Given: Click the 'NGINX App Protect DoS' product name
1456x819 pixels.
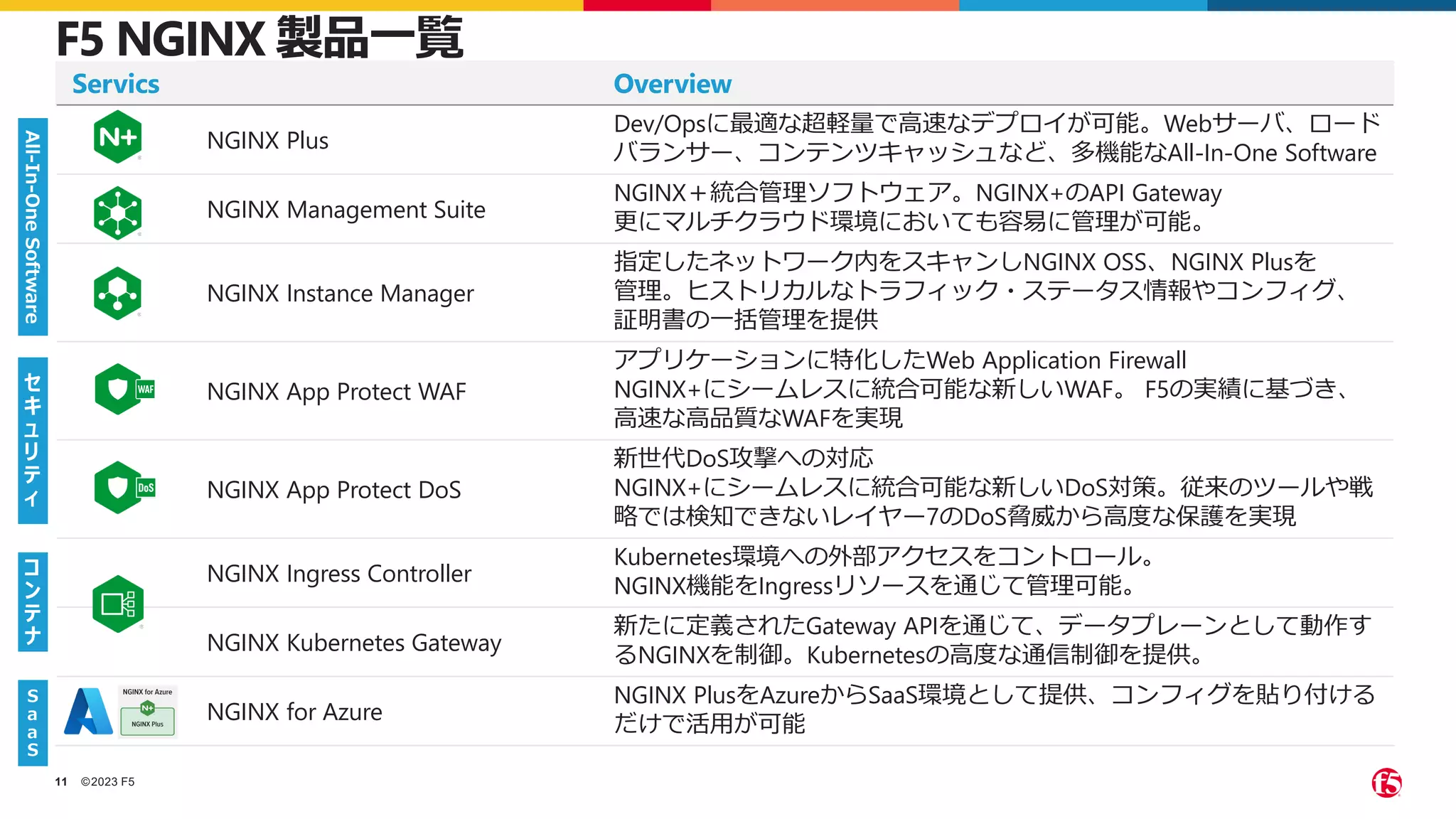Looking at the screenshot, I should pyautogui.click(x=333, y=490).
